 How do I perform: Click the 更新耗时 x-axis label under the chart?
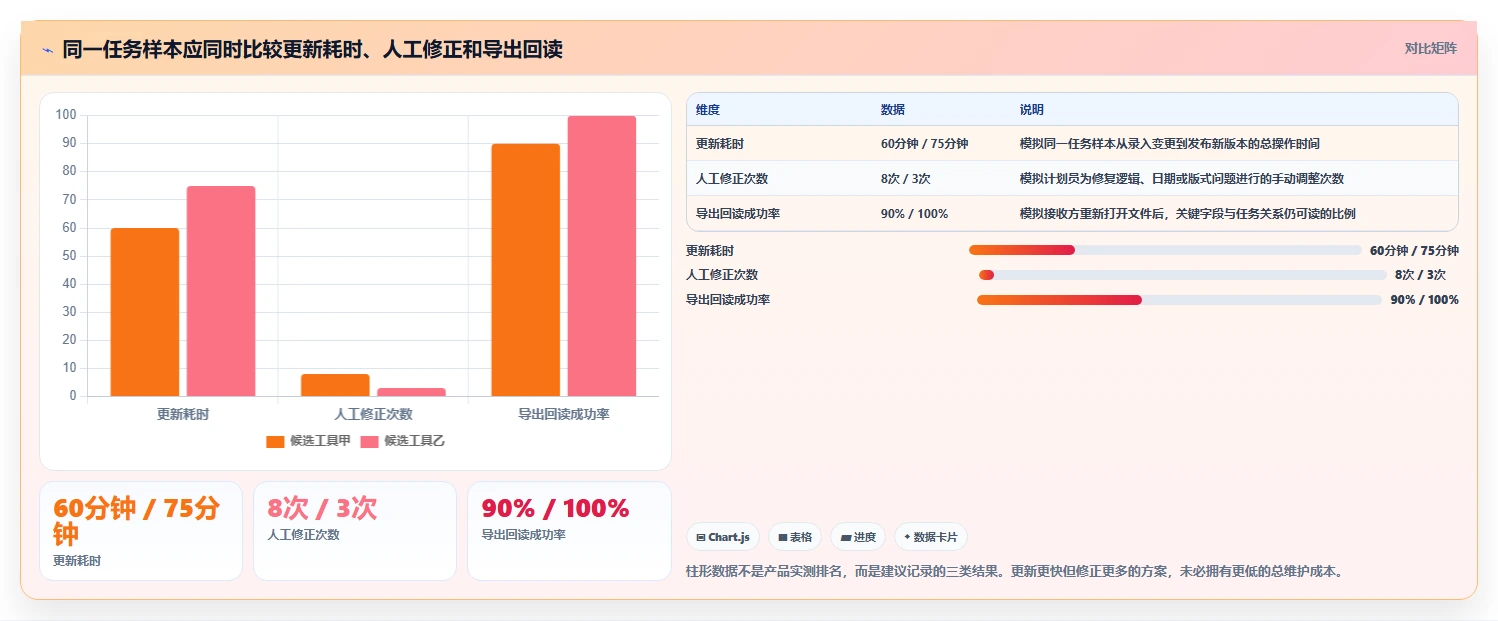tap(183, 414)
